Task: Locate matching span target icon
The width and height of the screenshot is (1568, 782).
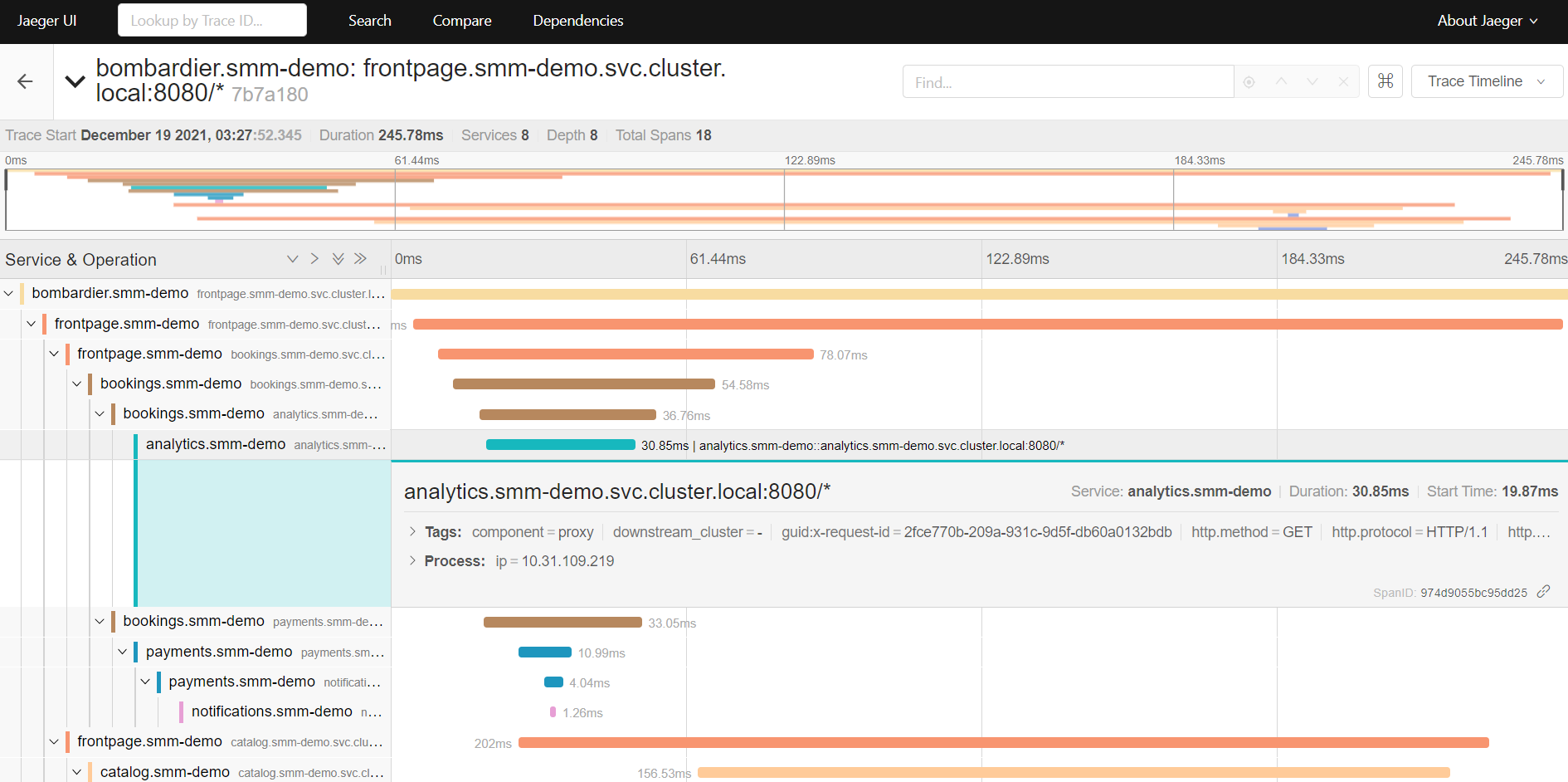Action: click(x=1249, y=81)
